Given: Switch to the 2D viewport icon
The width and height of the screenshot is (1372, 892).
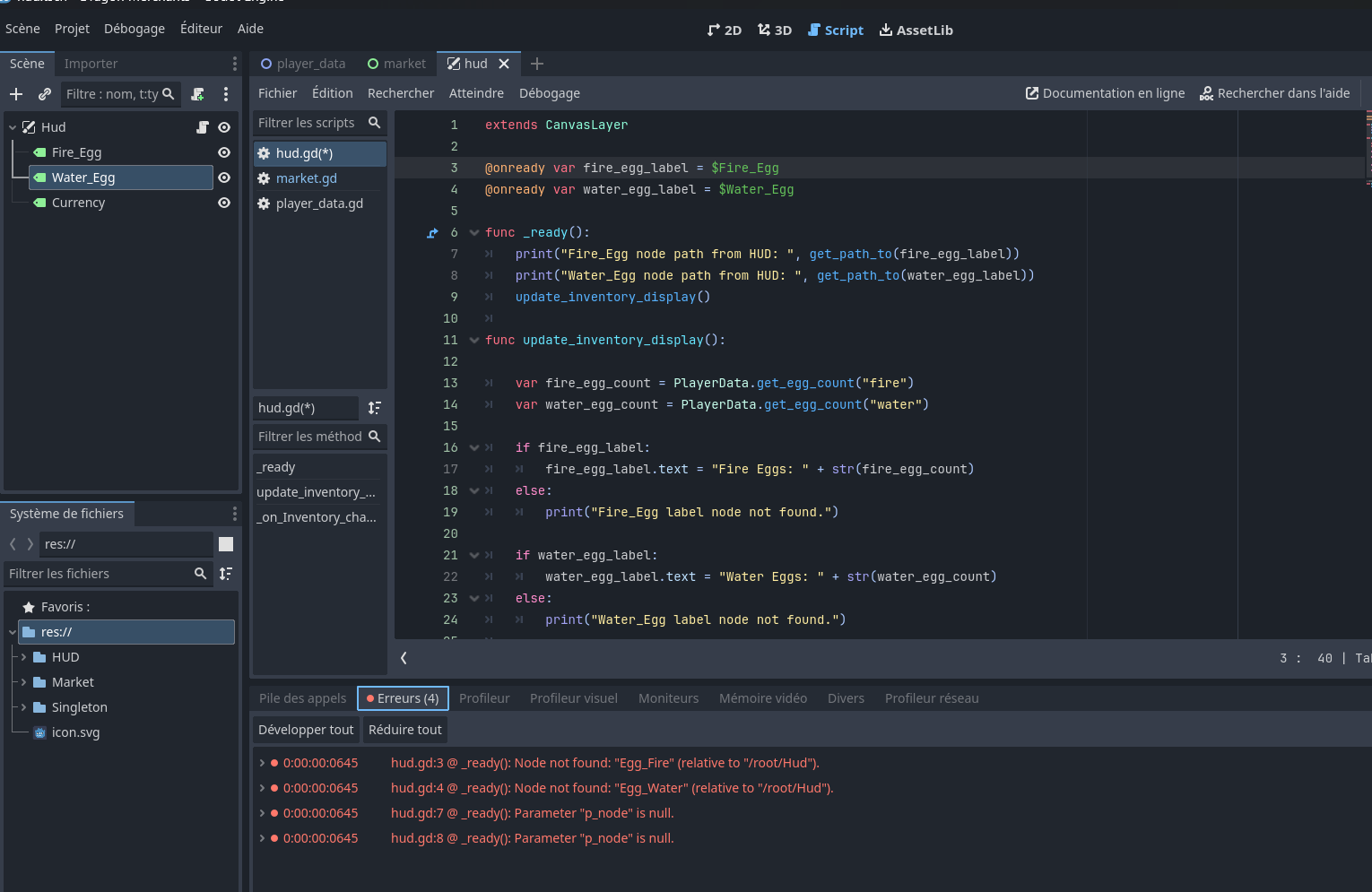Looking at the screenshot, I should [x=724, y=30].
